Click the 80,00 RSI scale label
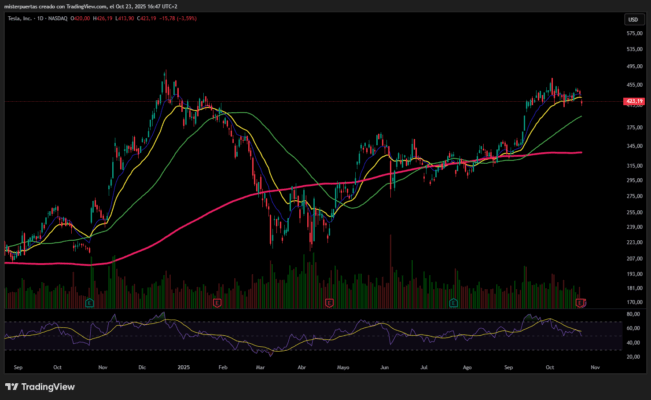The image size is (651, 400). (x=632, y=313)
